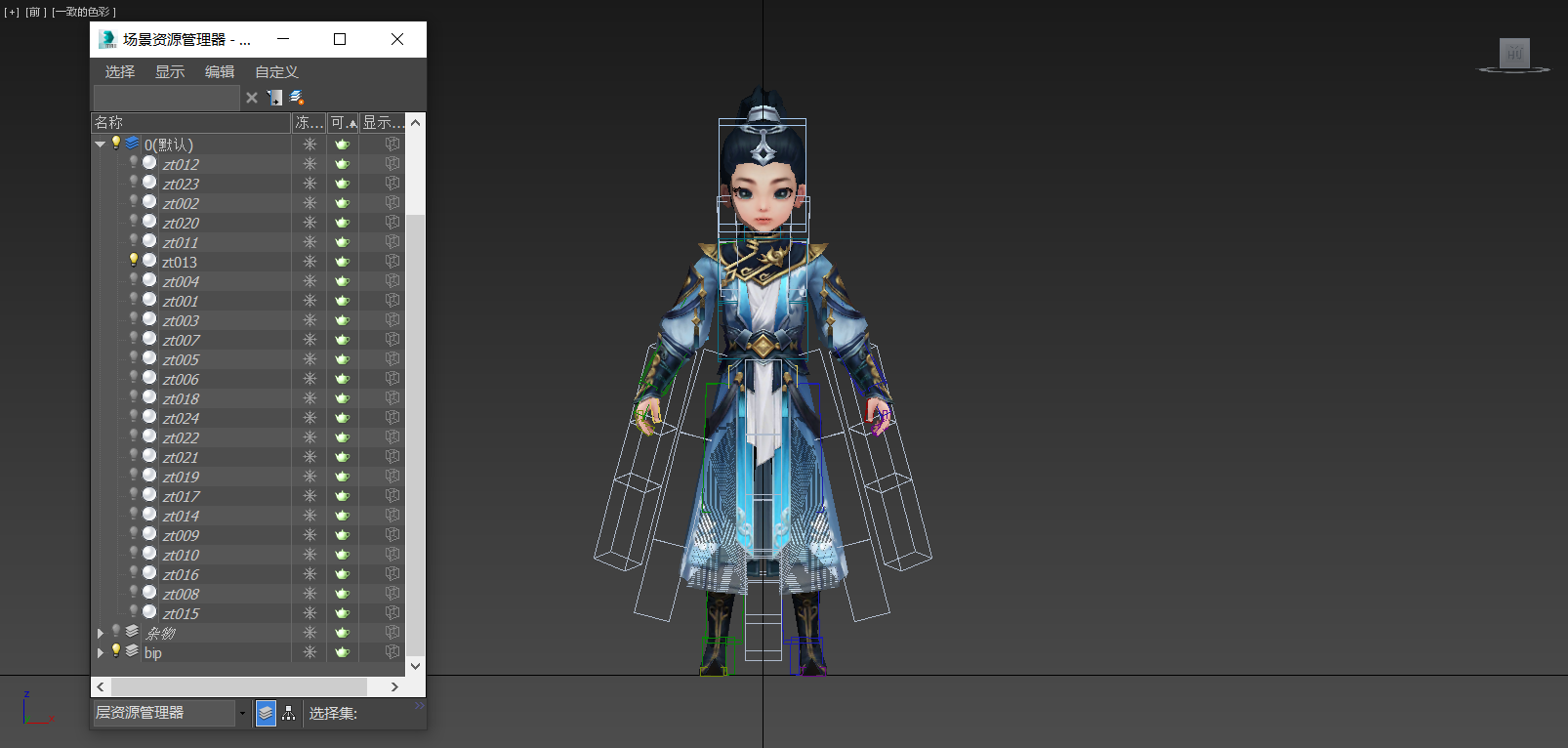
Task: Click the 显示… column header
Action: pos(383,123)
